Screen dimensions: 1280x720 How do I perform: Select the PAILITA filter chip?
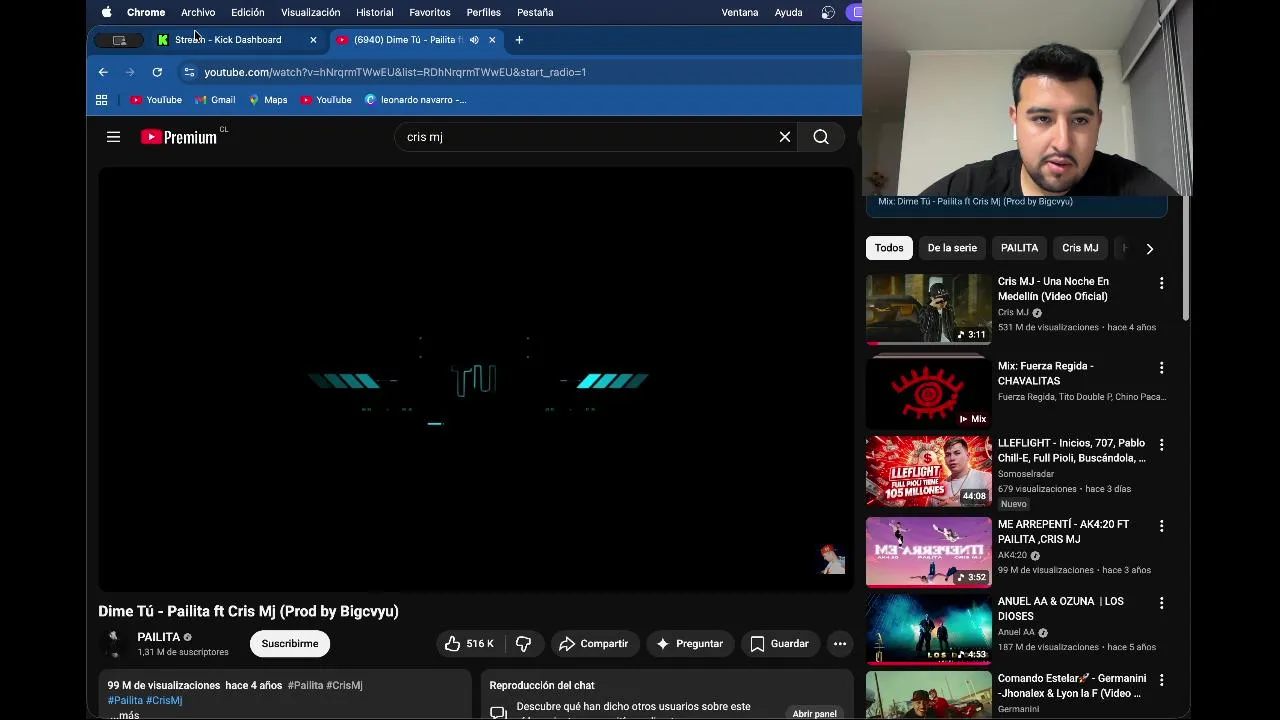pyautogui.click(x=1020, y=248)
